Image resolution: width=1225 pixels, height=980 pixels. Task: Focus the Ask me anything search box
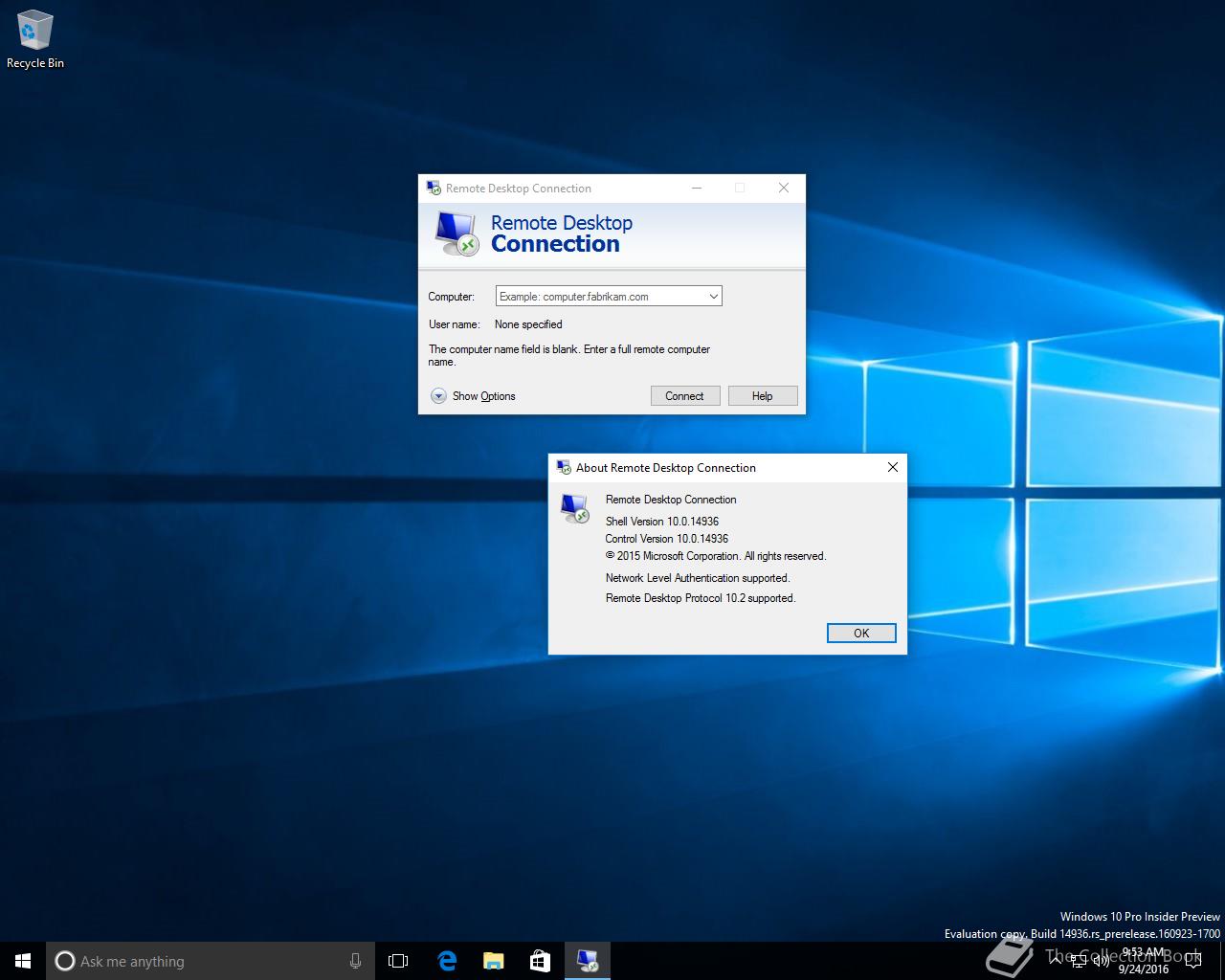[x=211, y=961]
